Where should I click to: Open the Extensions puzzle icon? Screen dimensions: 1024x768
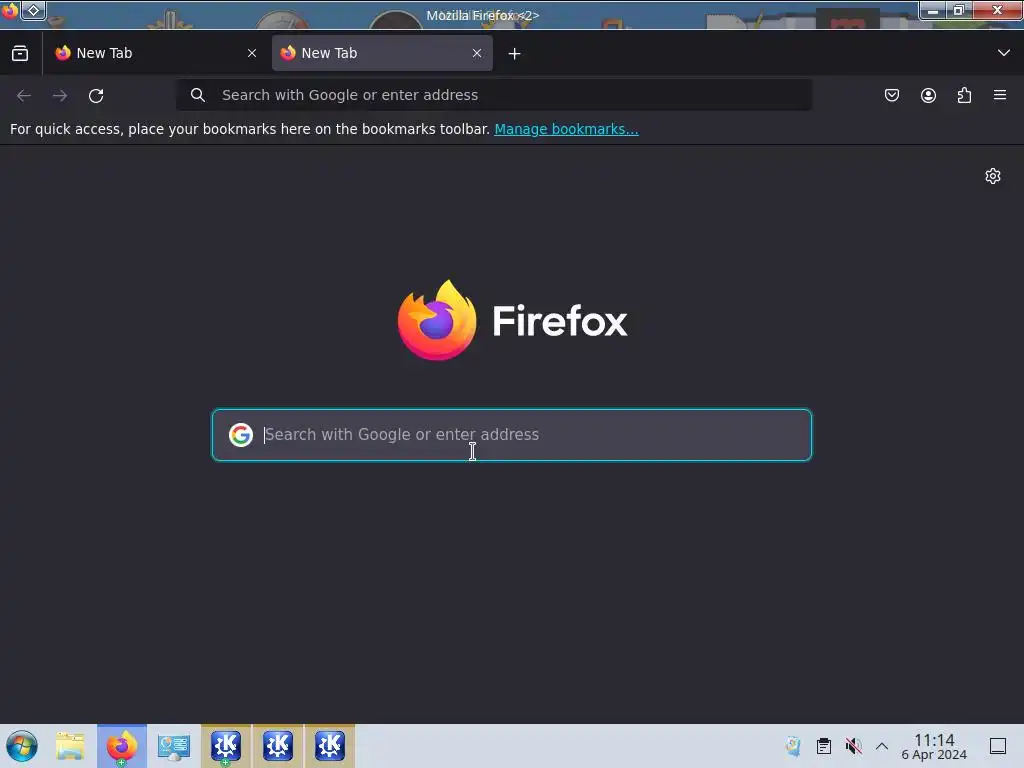coord(964,95)
